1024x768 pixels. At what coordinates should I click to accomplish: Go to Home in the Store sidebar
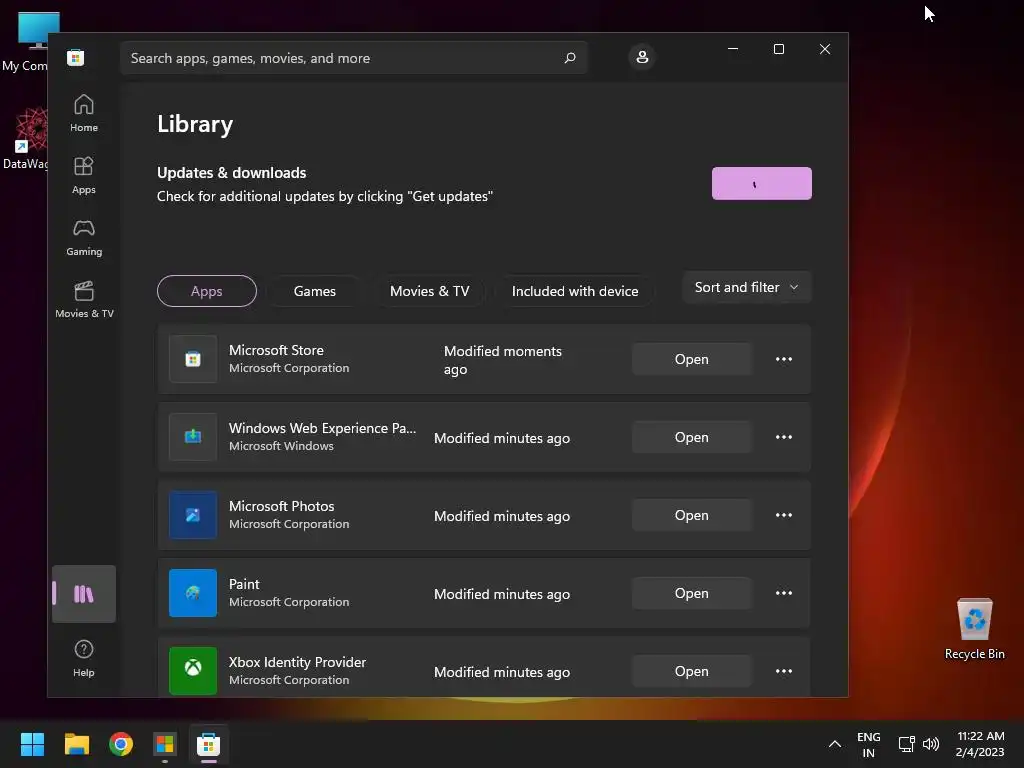[84, 113]
